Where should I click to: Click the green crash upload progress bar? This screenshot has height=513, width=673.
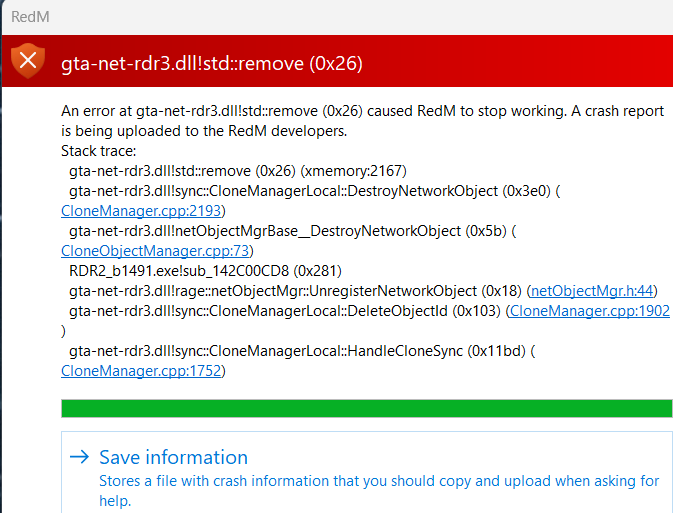tap(367, 408)
